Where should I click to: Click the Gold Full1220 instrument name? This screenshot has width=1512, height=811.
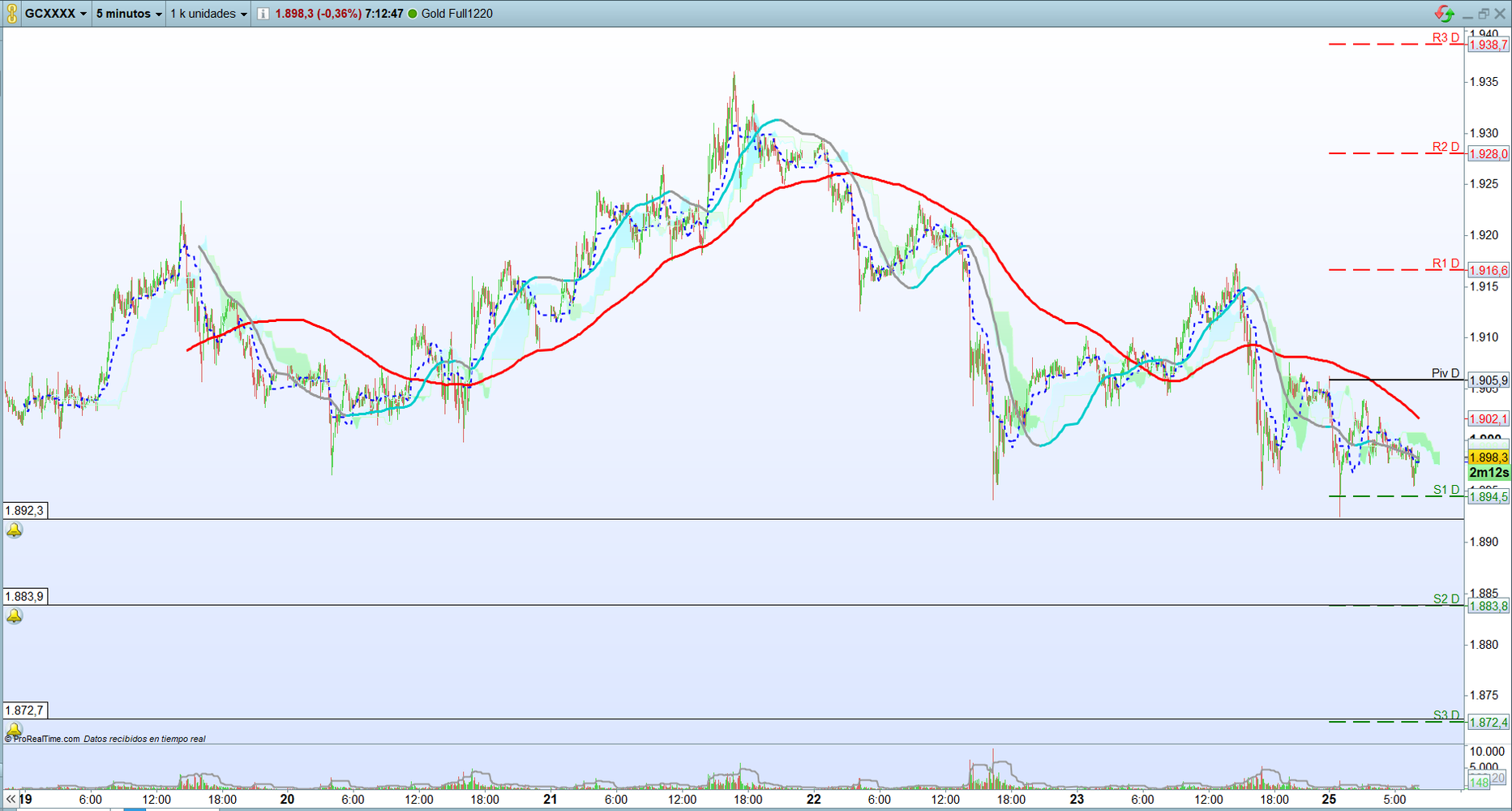(457, 14)
